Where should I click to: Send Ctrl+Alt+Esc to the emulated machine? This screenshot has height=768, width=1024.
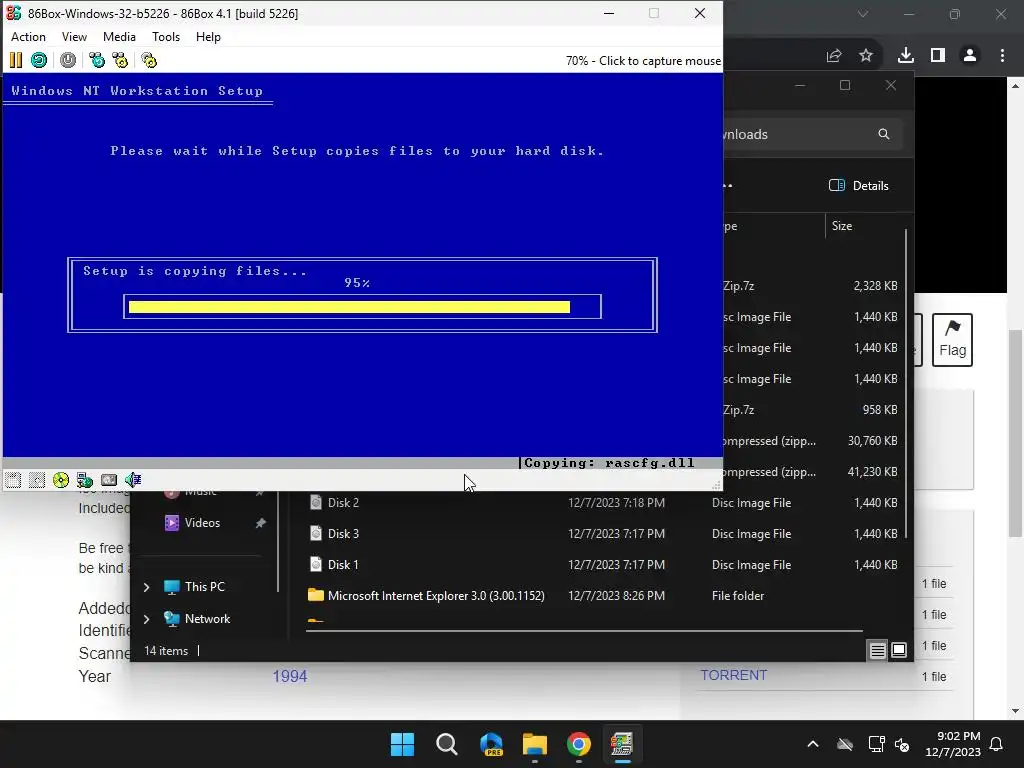pos(120,61)
